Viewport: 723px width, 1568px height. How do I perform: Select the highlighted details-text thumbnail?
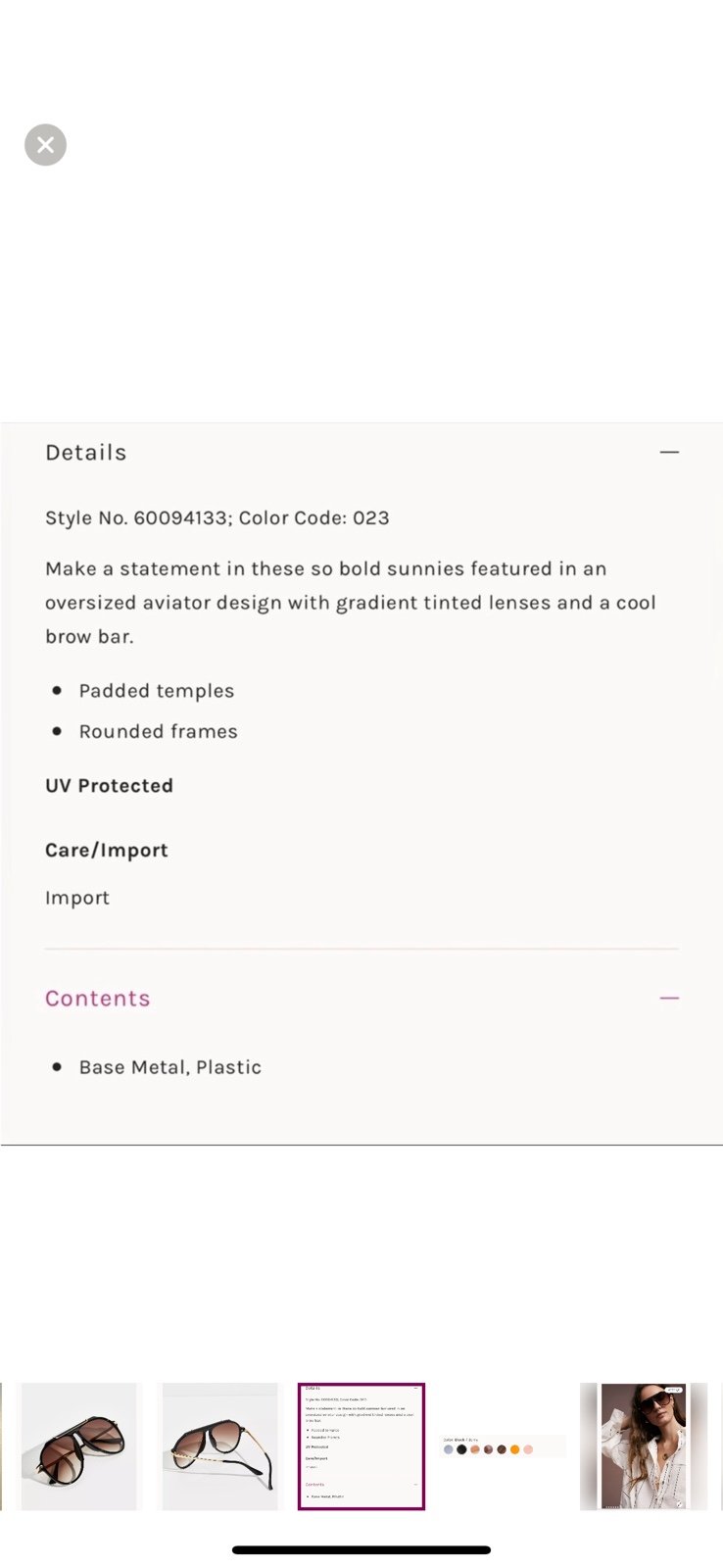point(361,1446)
